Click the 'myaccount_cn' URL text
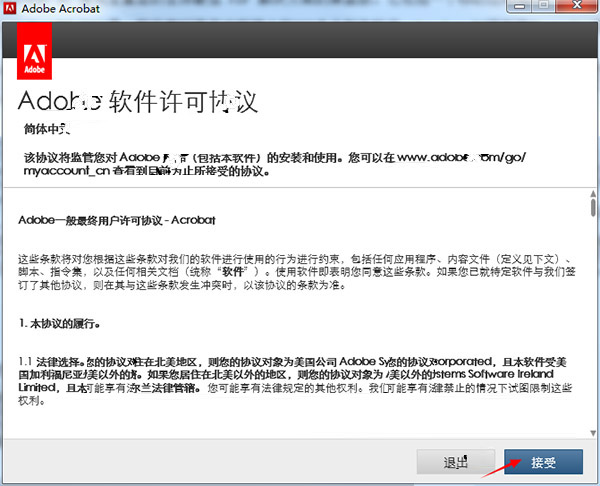 pos(67,171)
